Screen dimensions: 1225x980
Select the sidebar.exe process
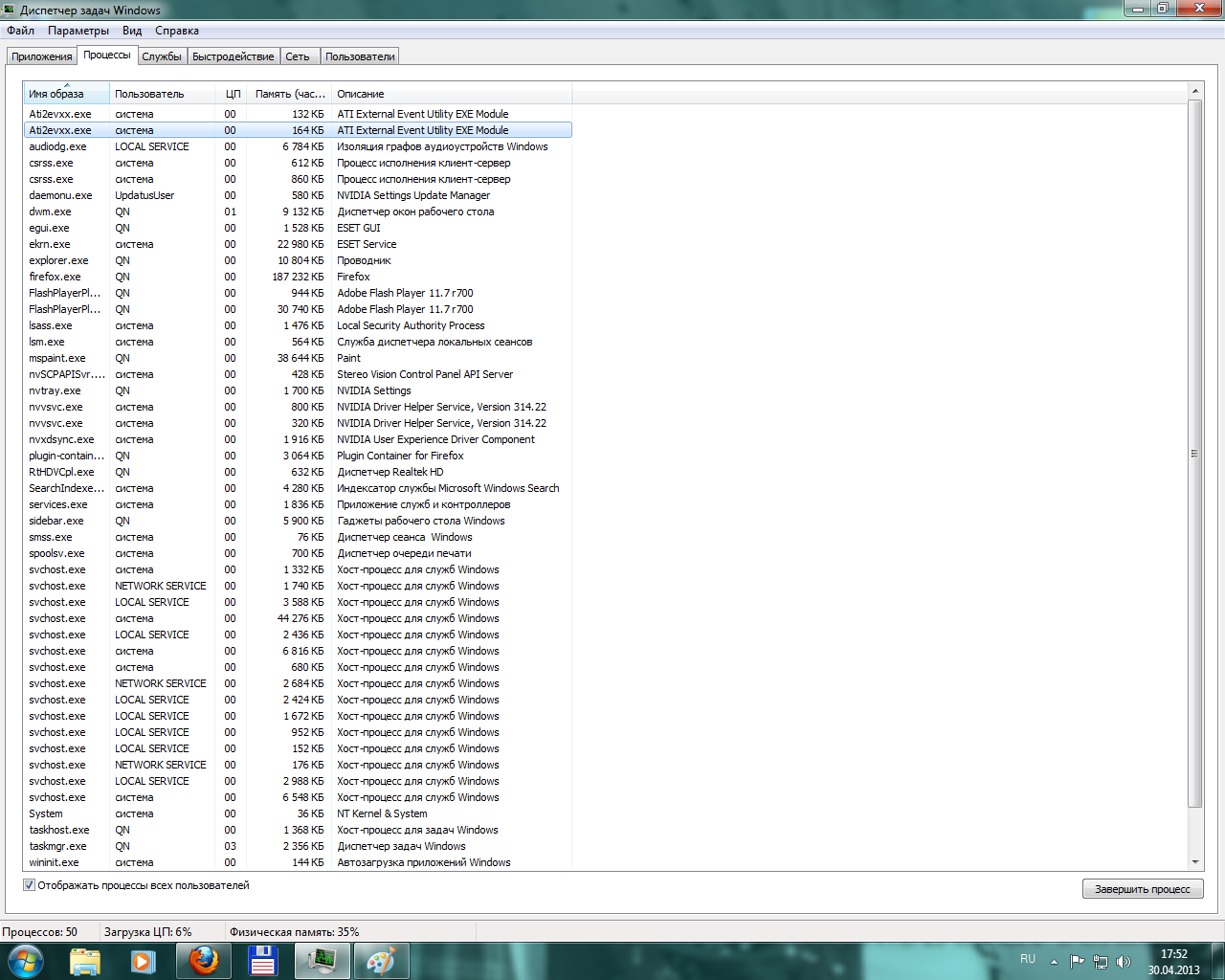298,521
